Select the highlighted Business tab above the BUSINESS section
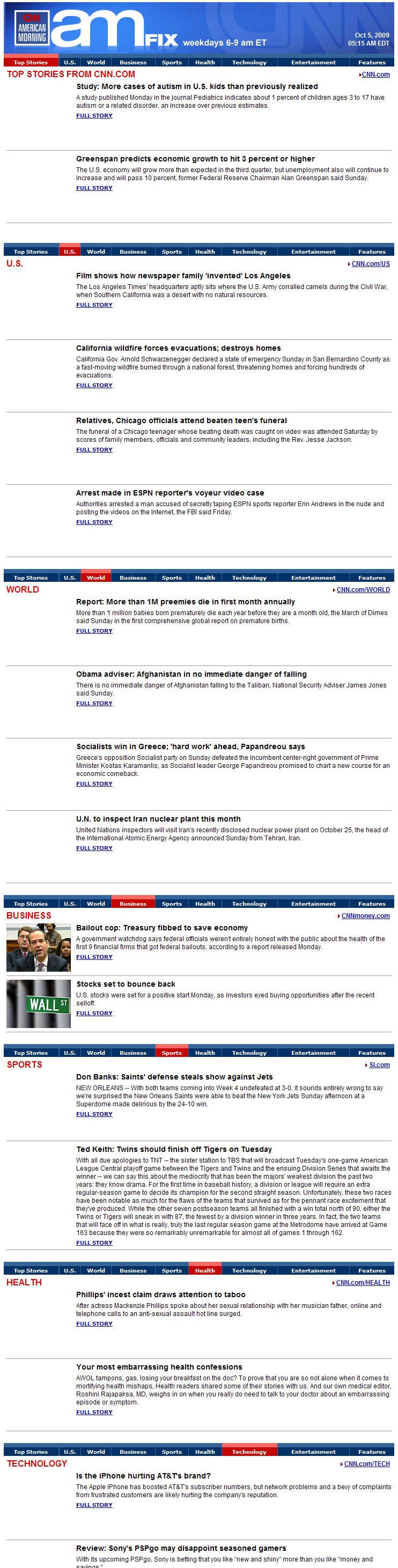This screenshot has height=1568, width=398. [x=132, y=903]
